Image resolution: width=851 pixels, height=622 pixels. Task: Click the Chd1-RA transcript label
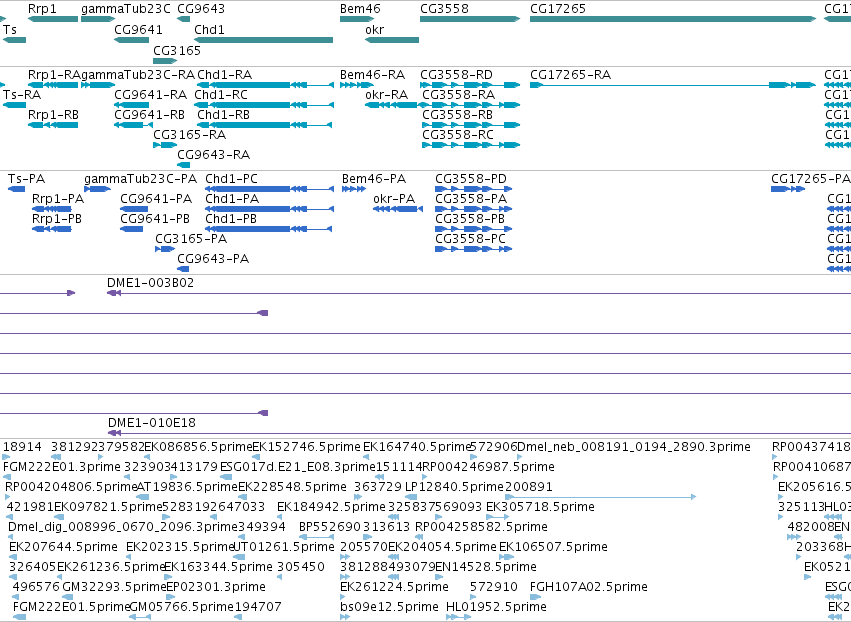(x=225, y=74)
